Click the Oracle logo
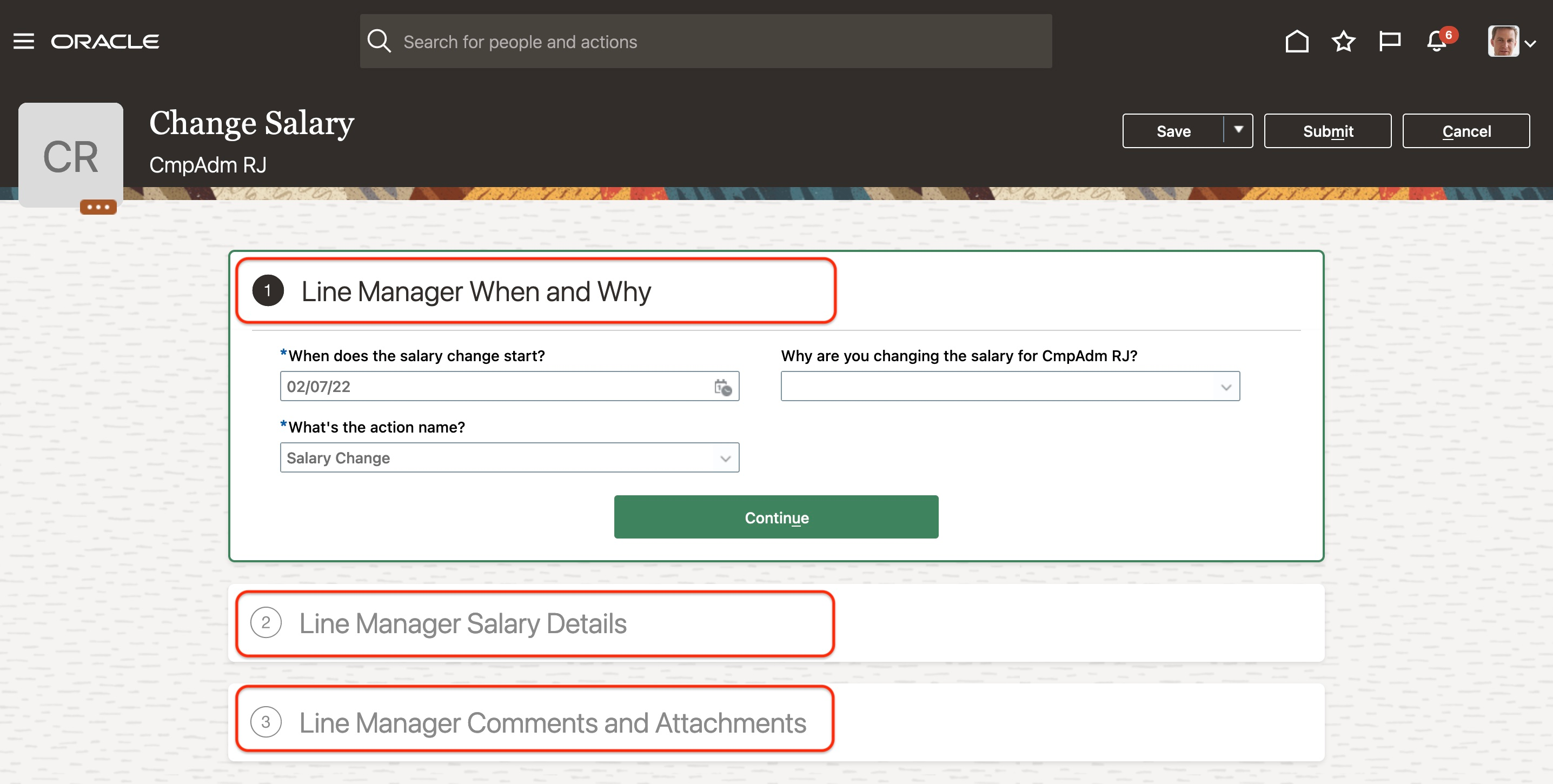This screenshot has height=784, width=1553. tap(105, 42)
